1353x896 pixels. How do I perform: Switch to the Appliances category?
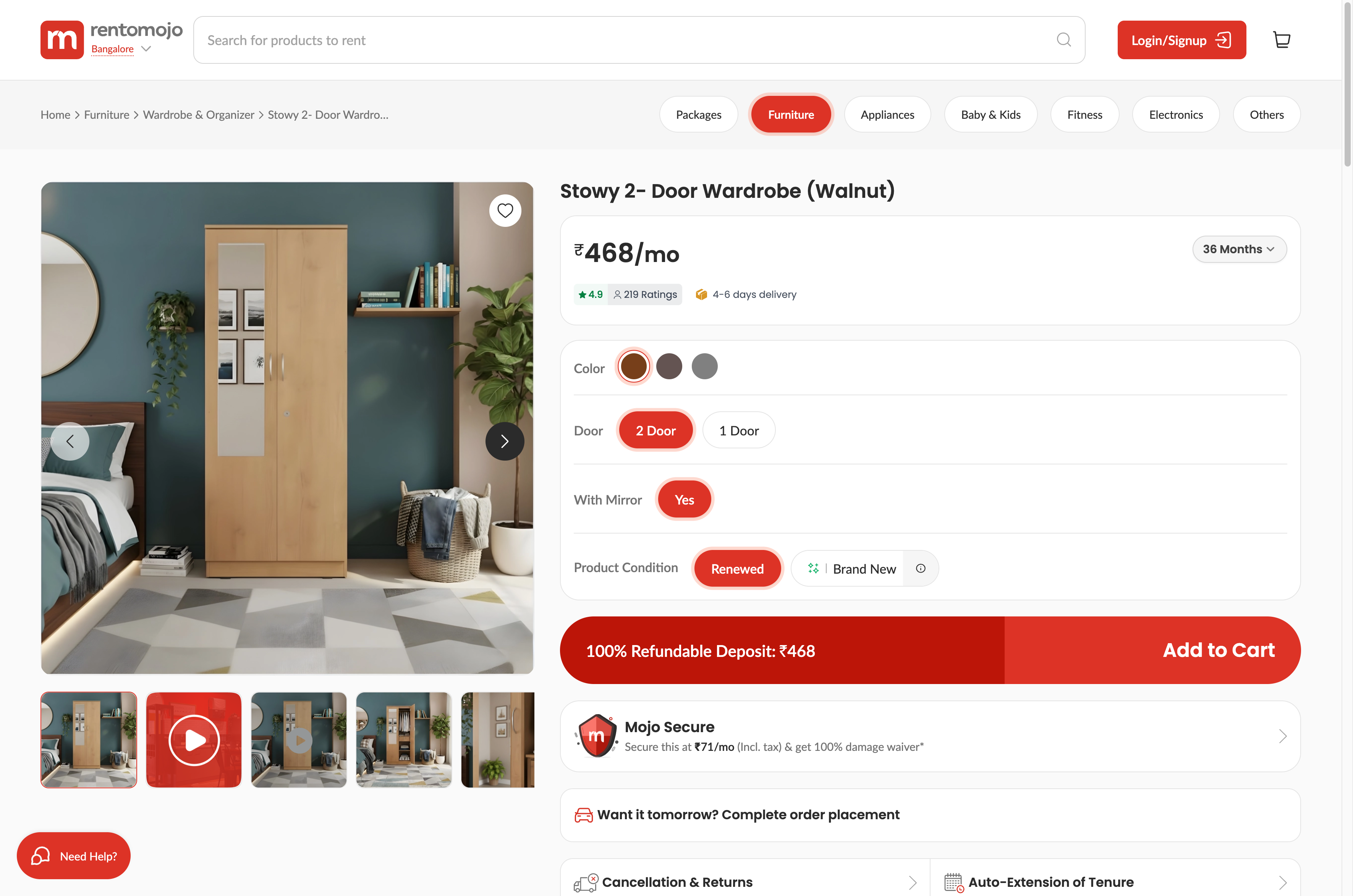[x=887, y=114]
